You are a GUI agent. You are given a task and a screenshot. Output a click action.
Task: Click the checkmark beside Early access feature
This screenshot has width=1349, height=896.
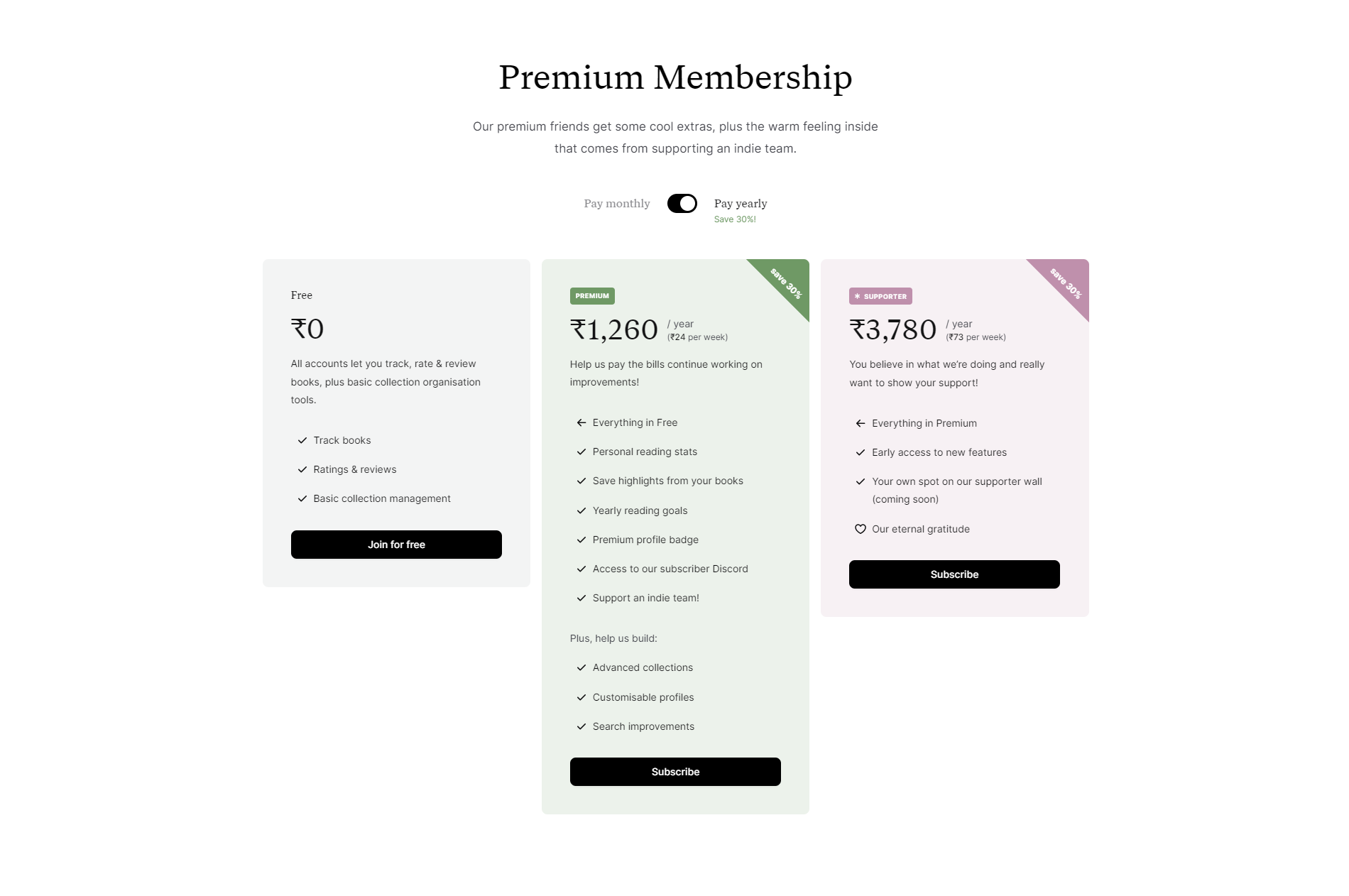point(861,452)
